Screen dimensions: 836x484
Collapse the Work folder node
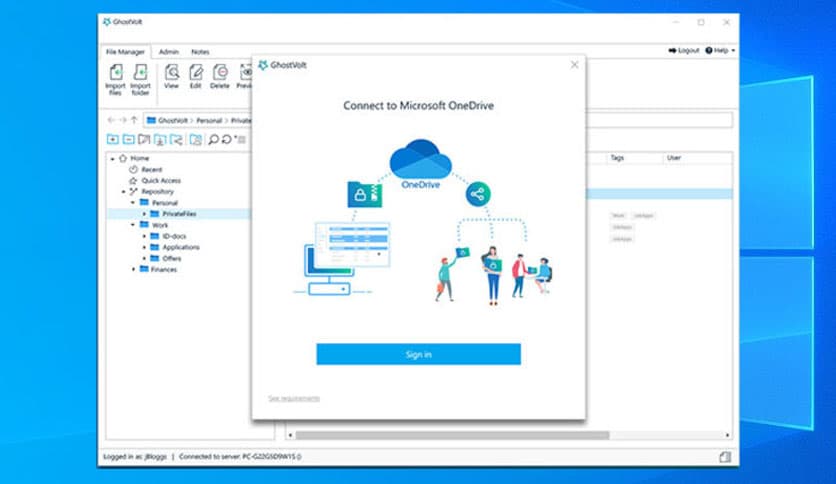point(133,225)
